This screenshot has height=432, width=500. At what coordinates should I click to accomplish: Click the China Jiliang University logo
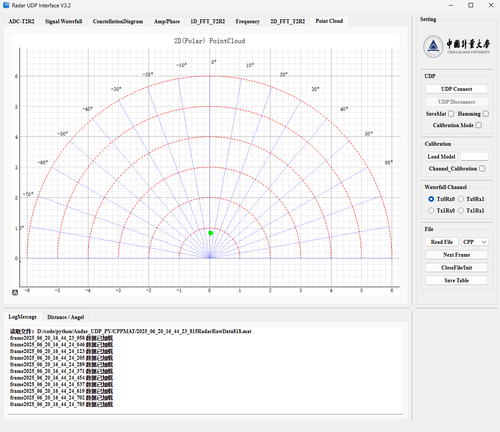(x=456, y=47)
